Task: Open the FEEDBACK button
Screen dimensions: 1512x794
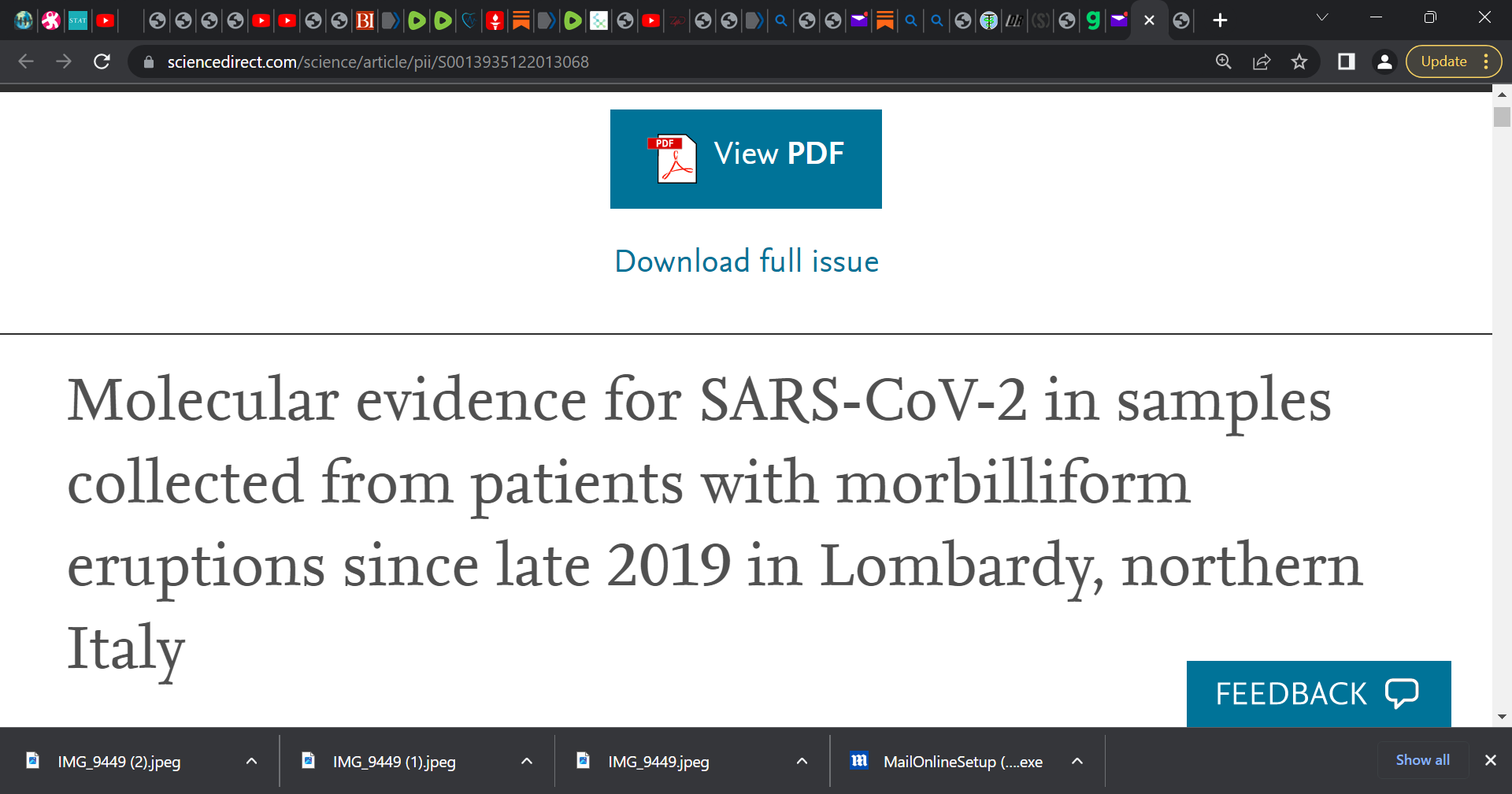Action: [x=1318, y=694]
